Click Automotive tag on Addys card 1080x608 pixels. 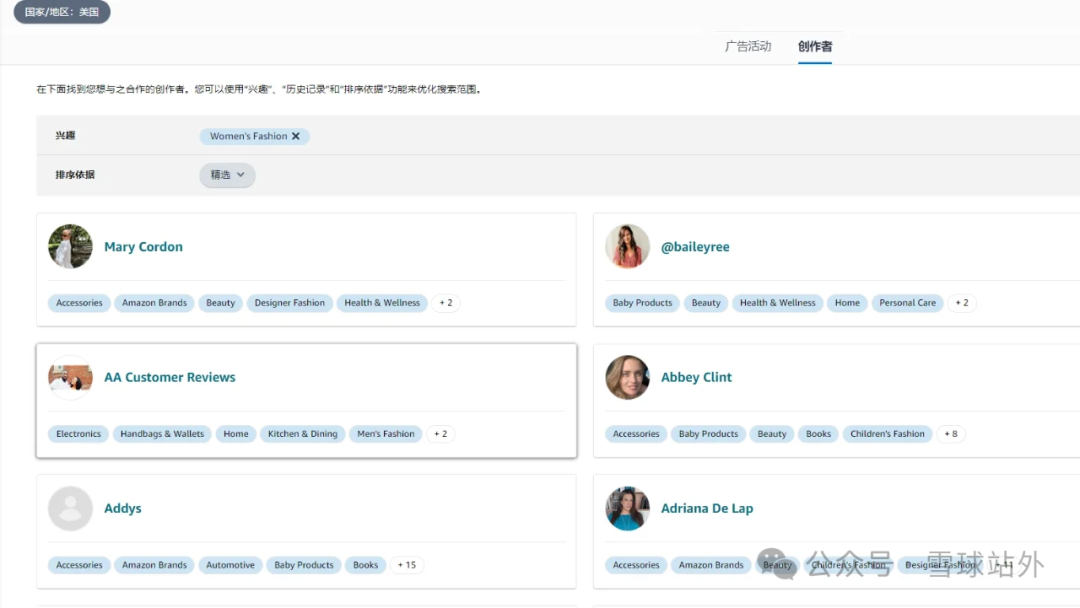[x=230, y=565]
